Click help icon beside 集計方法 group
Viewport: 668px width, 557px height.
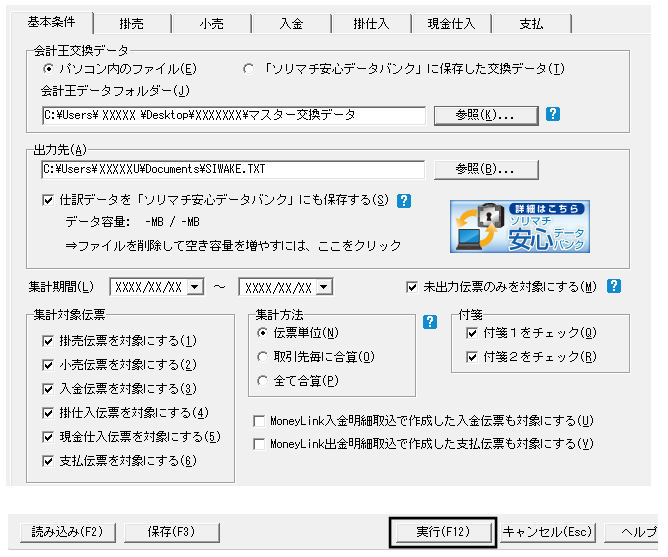pyautogui.click(x=431, y=321)
